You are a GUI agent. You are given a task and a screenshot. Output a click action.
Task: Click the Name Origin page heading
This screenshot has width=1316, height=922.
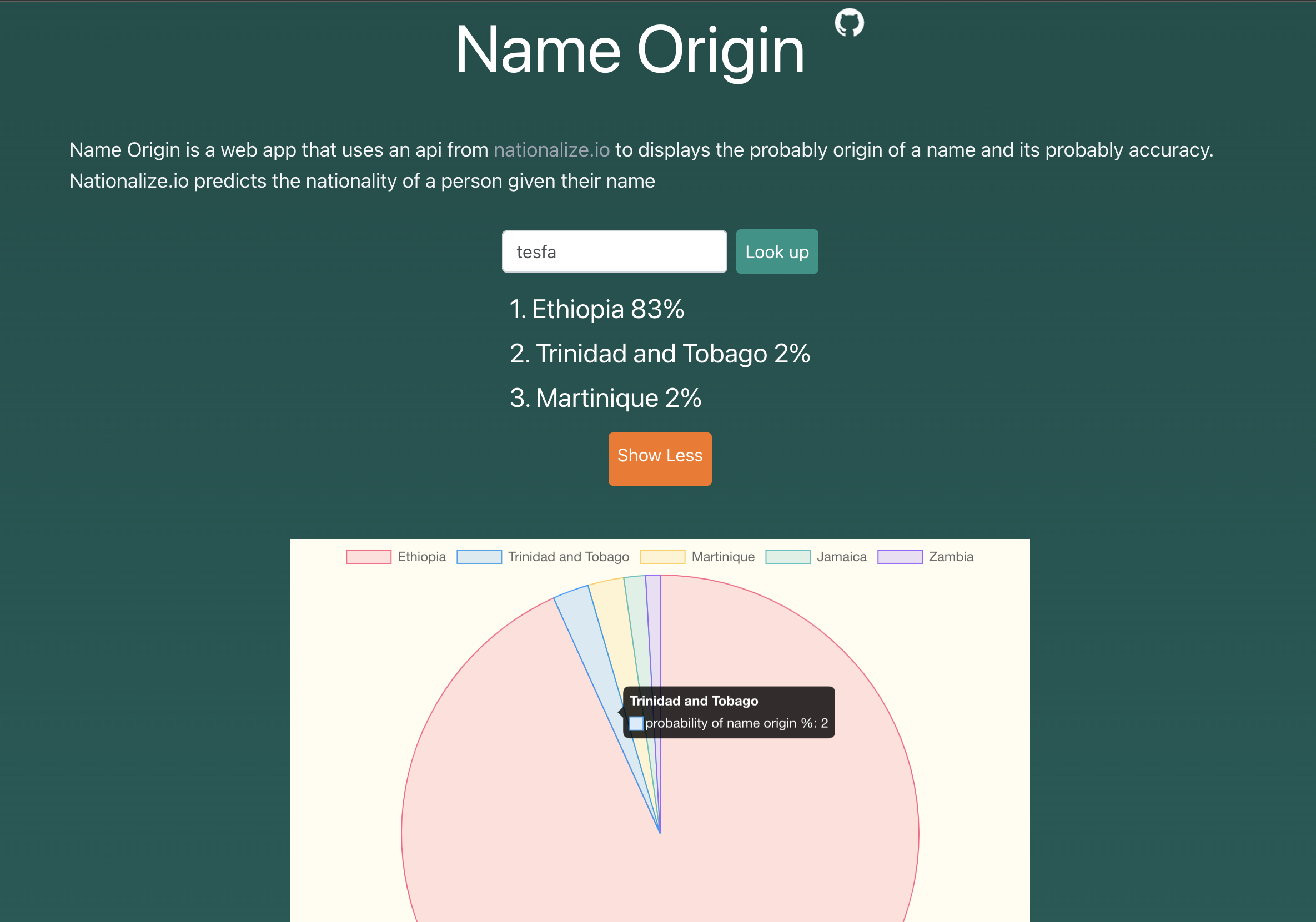630,50
